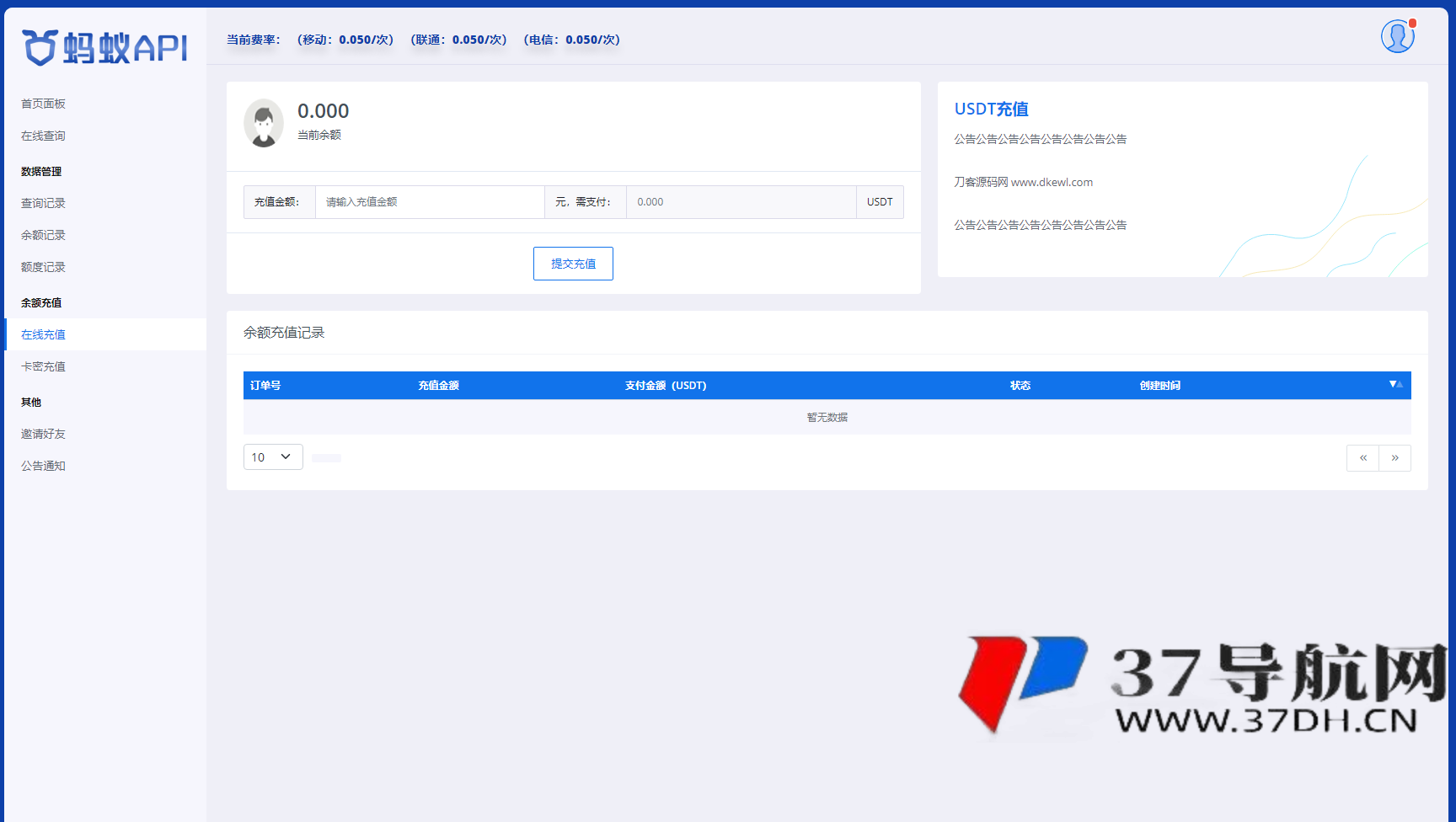This screenshot has width=1456, height=822.
Task: Select 首页面板 in the sidebar
Action: (x=43, y=104)
